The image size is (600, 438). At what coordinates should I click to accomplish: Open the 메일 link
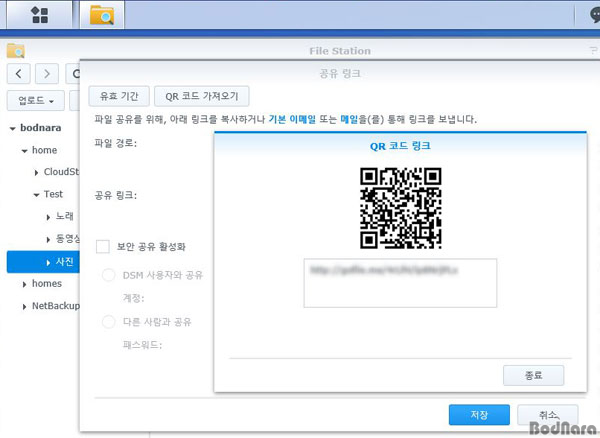349,119
